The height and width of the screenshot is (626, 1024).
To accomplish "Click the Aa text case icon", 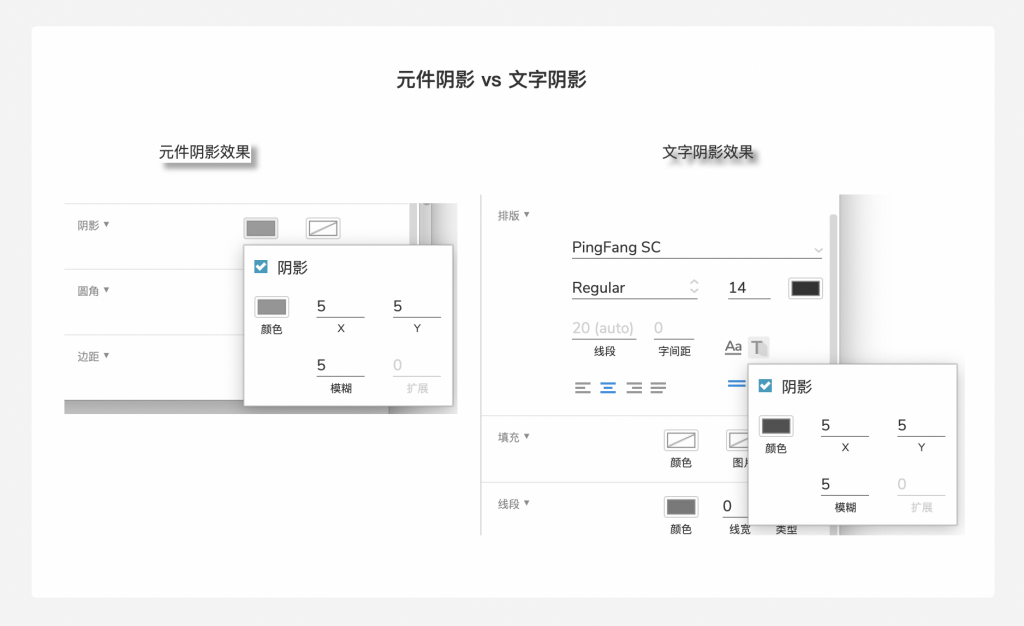I will click(x=733, y=347).
